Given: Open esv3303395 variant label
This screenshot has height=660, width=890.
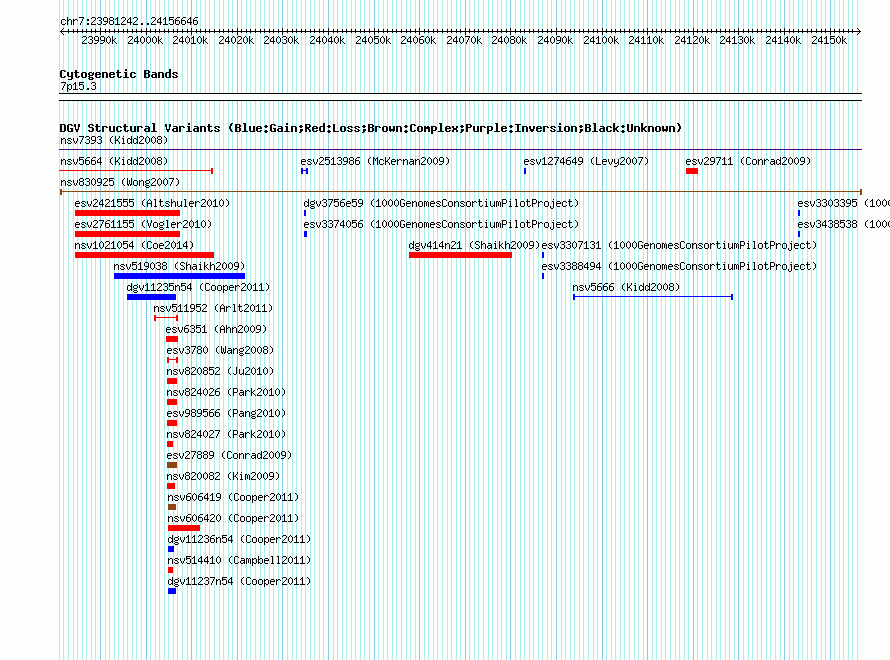Looking at the screenshot, I should 843,203.
